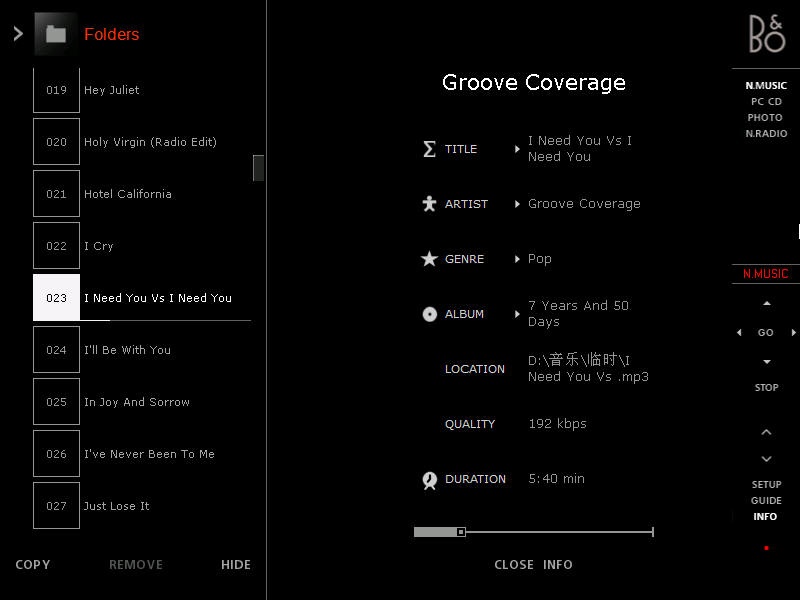The width and height of the screenshot is (800, 600).
Task: Click the Duration clock icon
Action: (429, 481)
